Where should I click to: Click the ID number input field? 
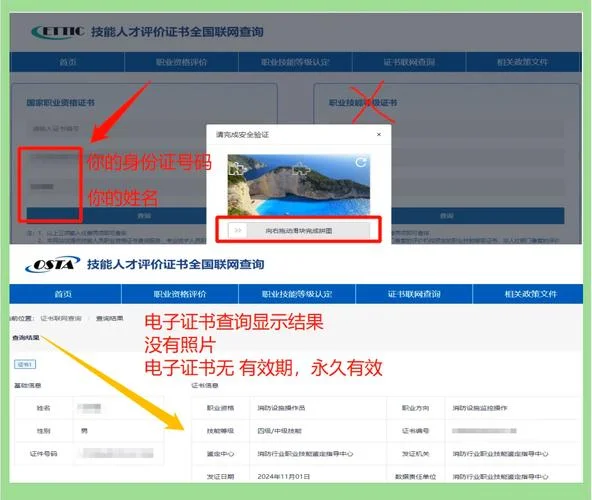tap(115, 157)
